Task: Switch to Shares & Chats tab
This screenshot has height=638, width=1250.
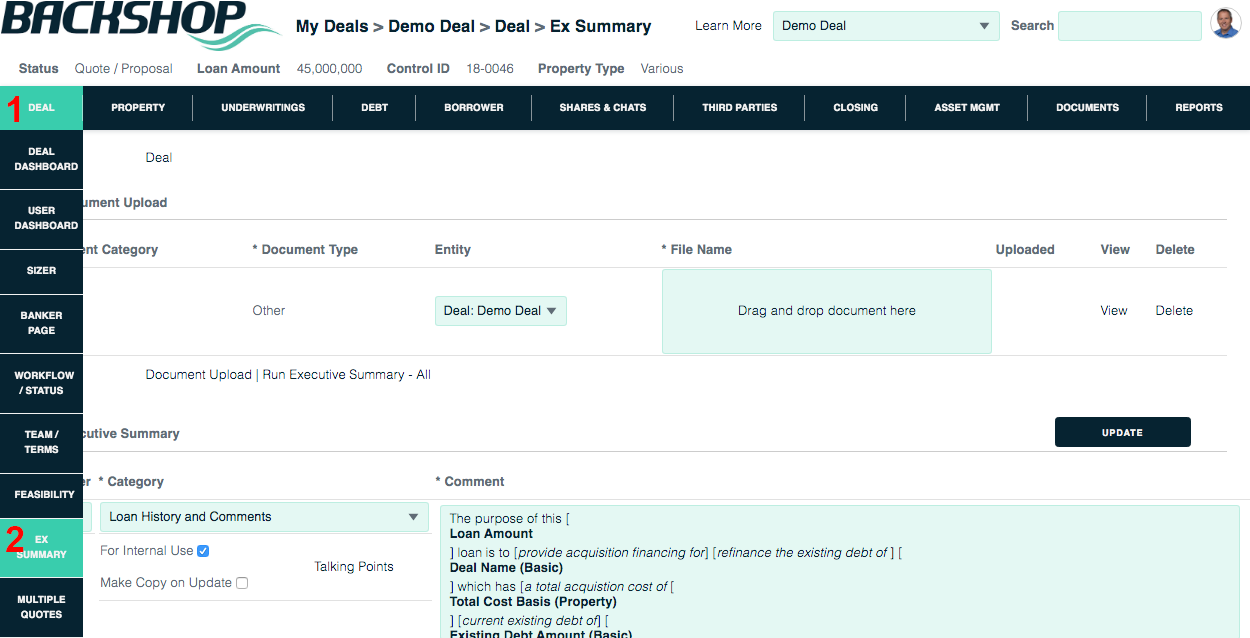Action: coord(603,108)
